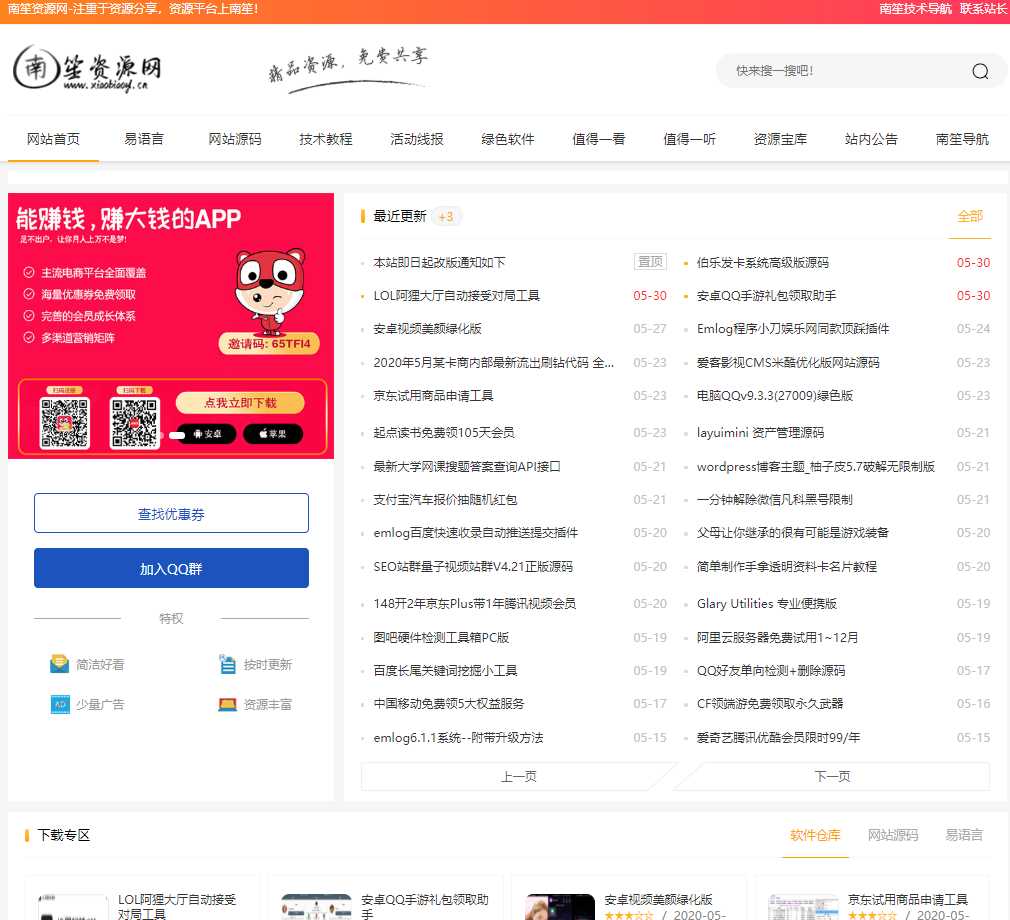Open the 绿色软件 navigation menu

point(508,139)
